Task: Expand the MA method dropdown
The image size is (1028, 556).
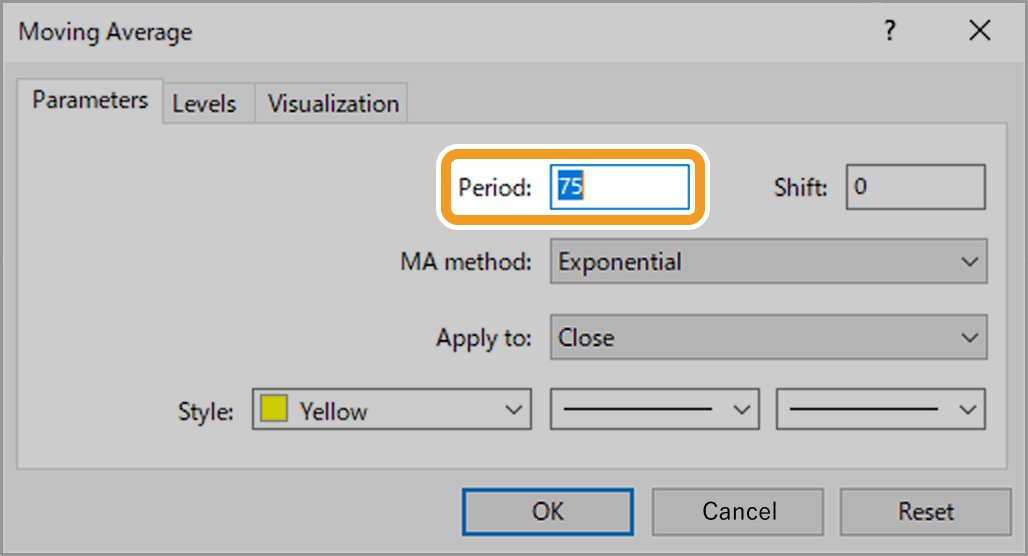Action: tap(969, 262)
